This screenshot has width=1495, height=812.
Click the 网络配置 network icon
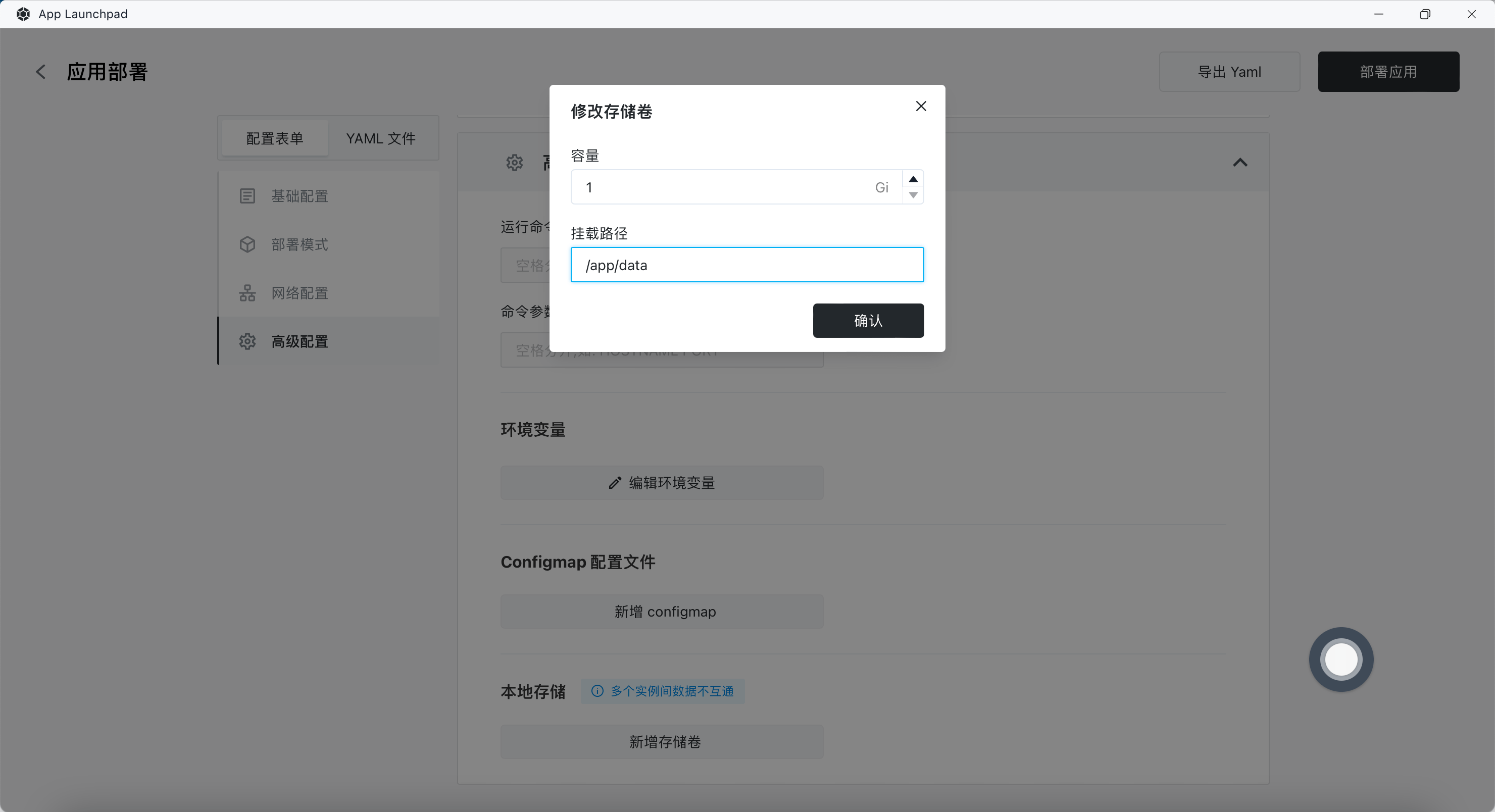tap(247, 293)
